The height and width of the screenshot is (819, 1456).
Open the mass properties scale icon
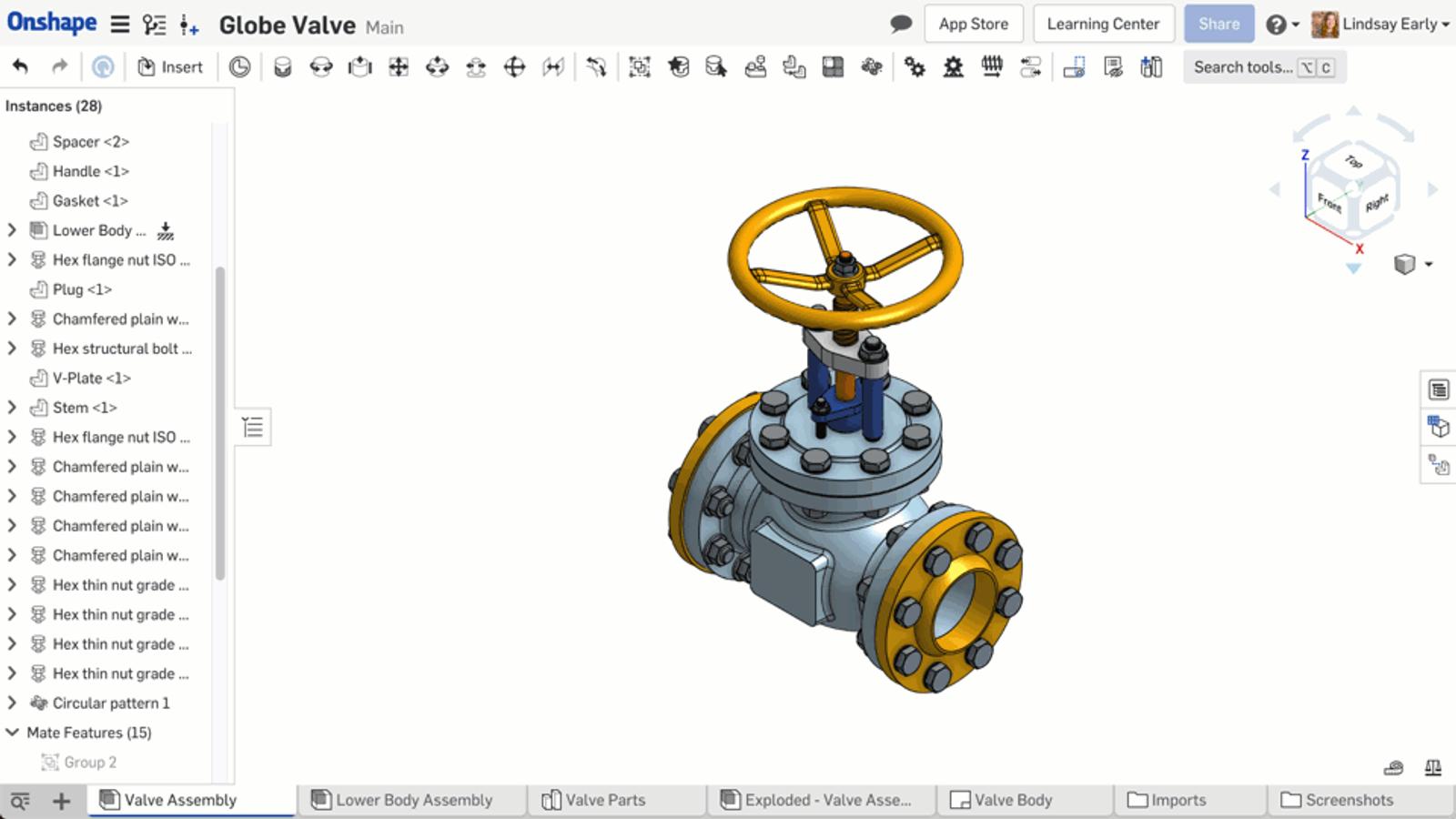point(1432,767)
